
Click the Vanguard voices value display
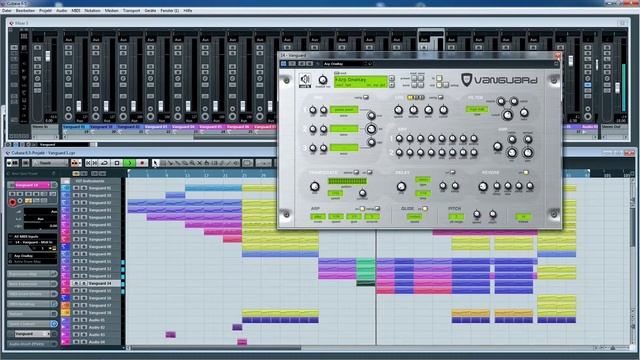523,217
